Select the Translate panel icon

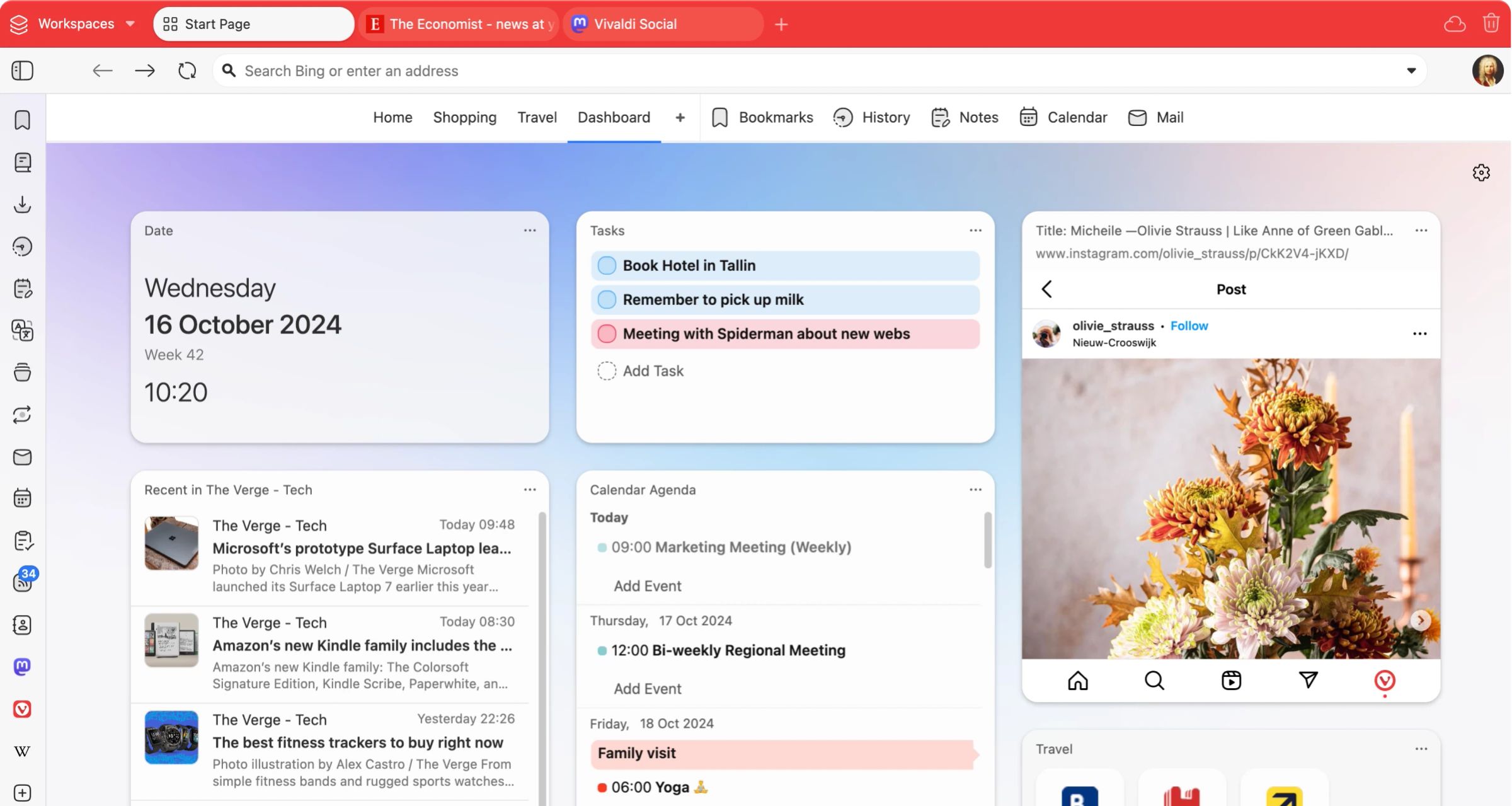[x=23, y=330]
